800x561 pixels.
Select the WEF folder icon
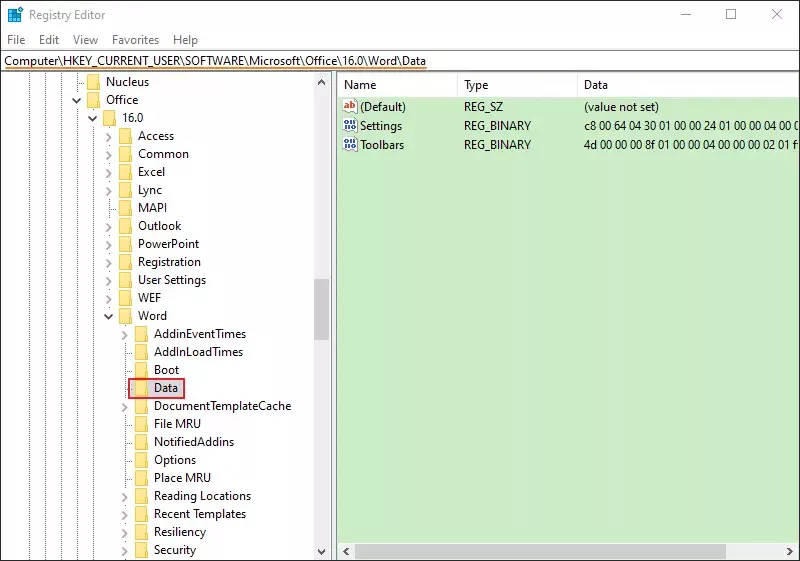pos(125,298)
